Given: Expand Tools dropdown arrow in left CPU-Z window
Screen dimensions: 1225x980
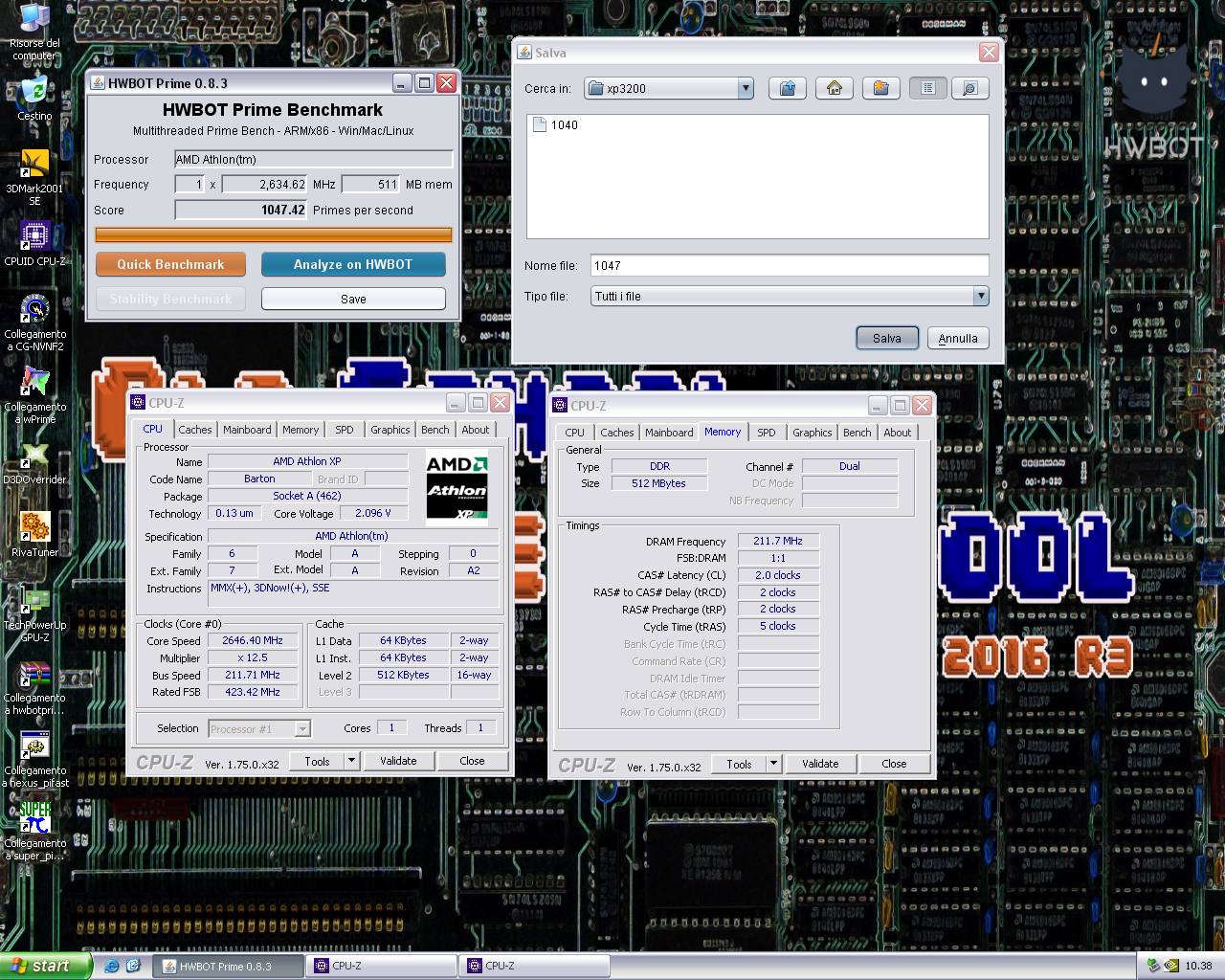Looking at the screenshot, I should click(x=351, y=761).
